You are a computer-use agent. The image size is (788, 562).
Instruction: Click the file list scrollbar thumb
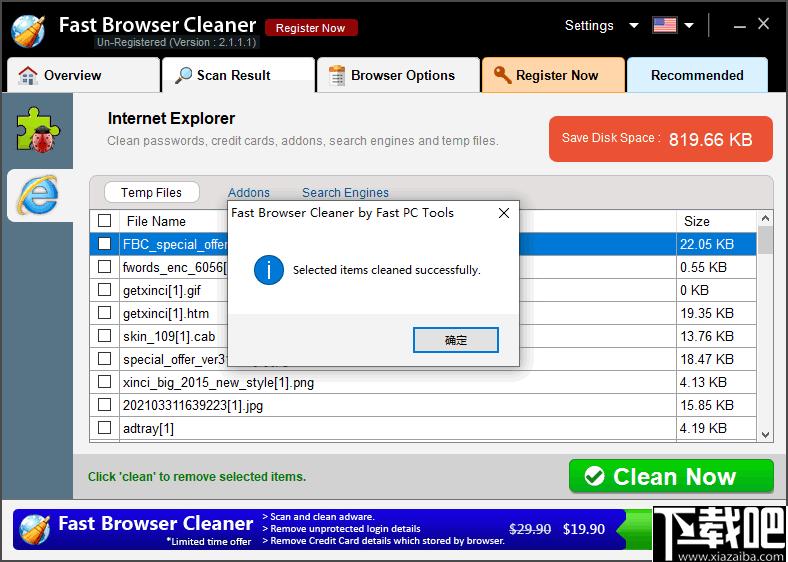[765, 240]
